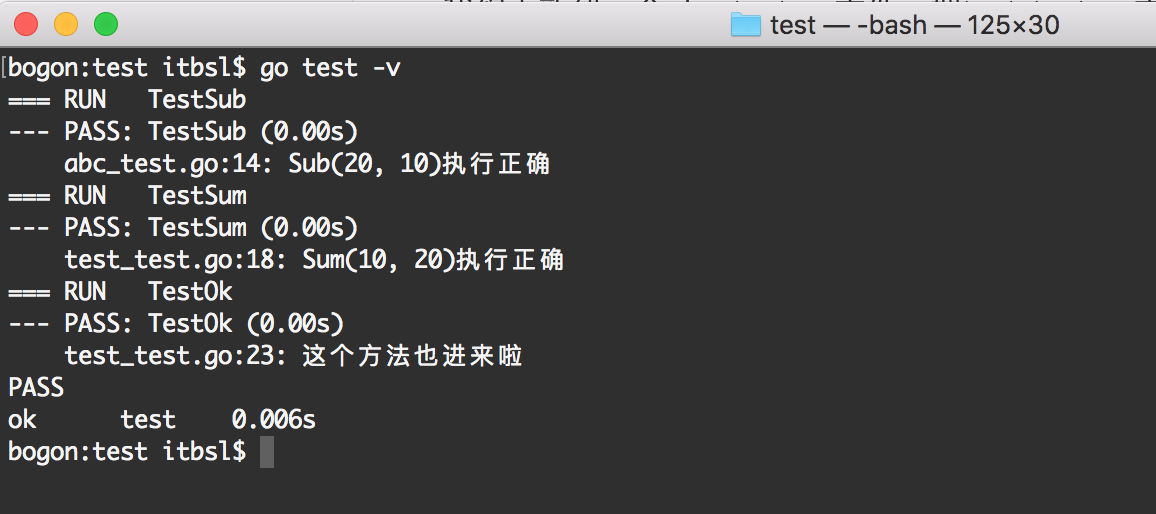Click the standalone 'PASS' result line

[x=35, y=388]
